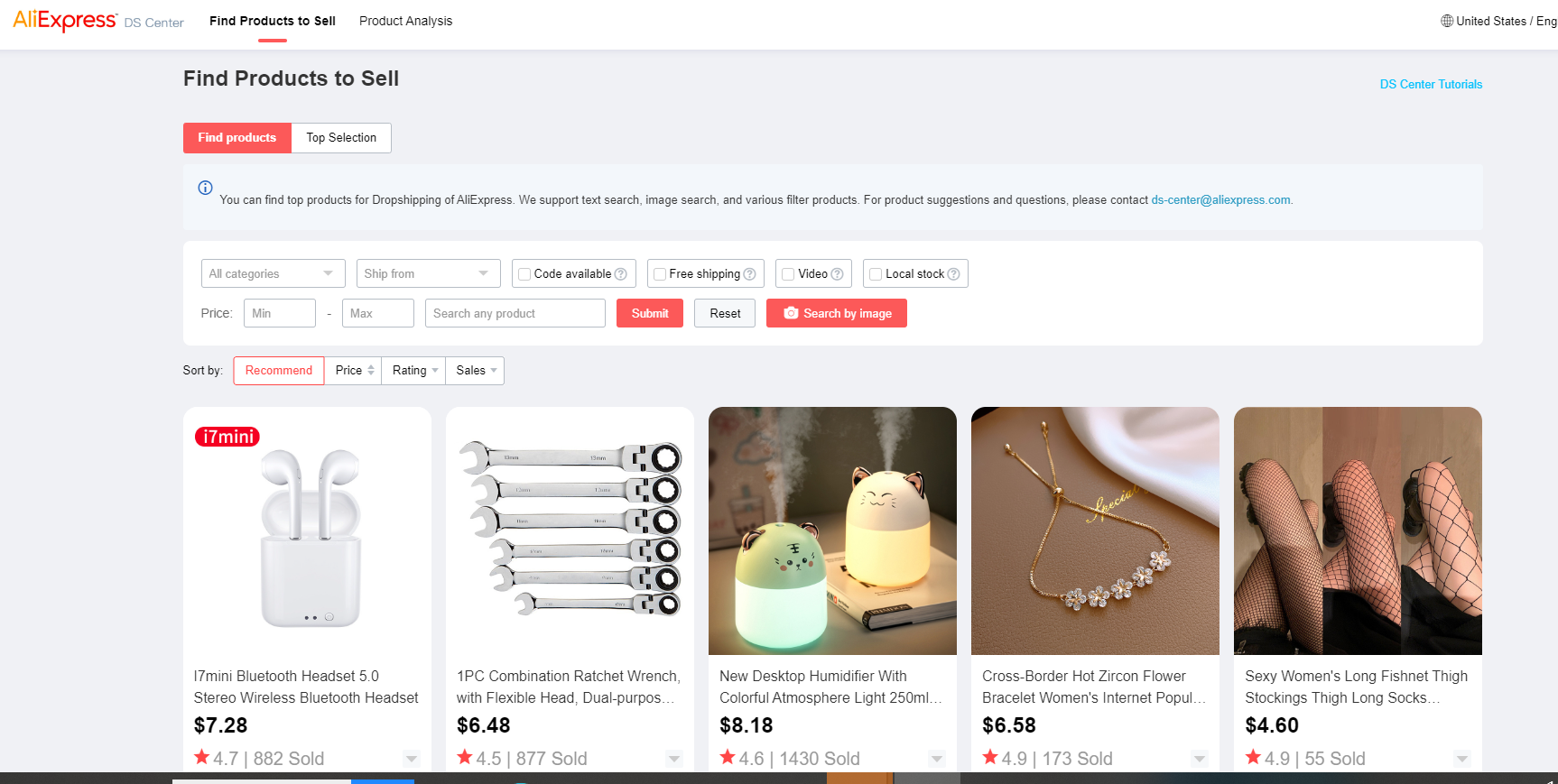
Task: Expand arrow on humidifier product card
Action: point(937,759)
